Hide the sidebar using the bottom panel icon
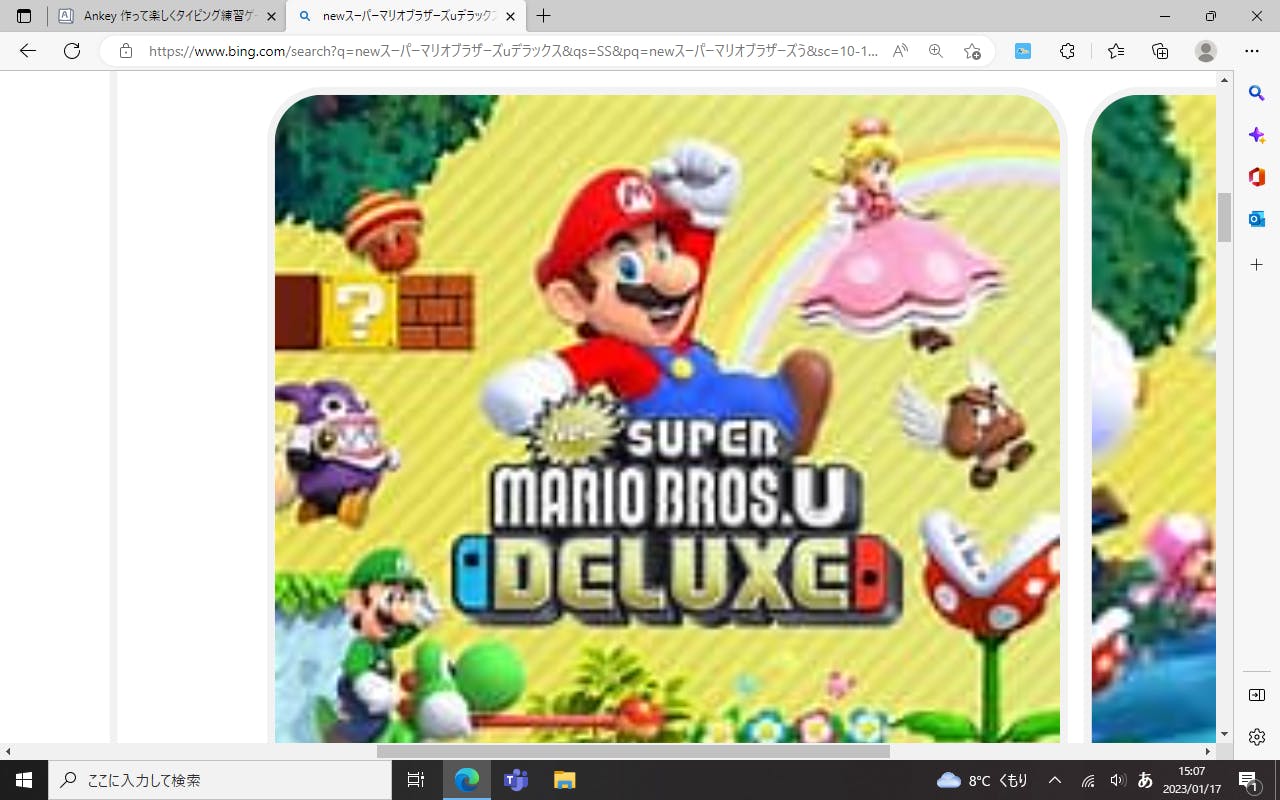This screenshot has height=800, width=1280. (x=1257, y=695)
